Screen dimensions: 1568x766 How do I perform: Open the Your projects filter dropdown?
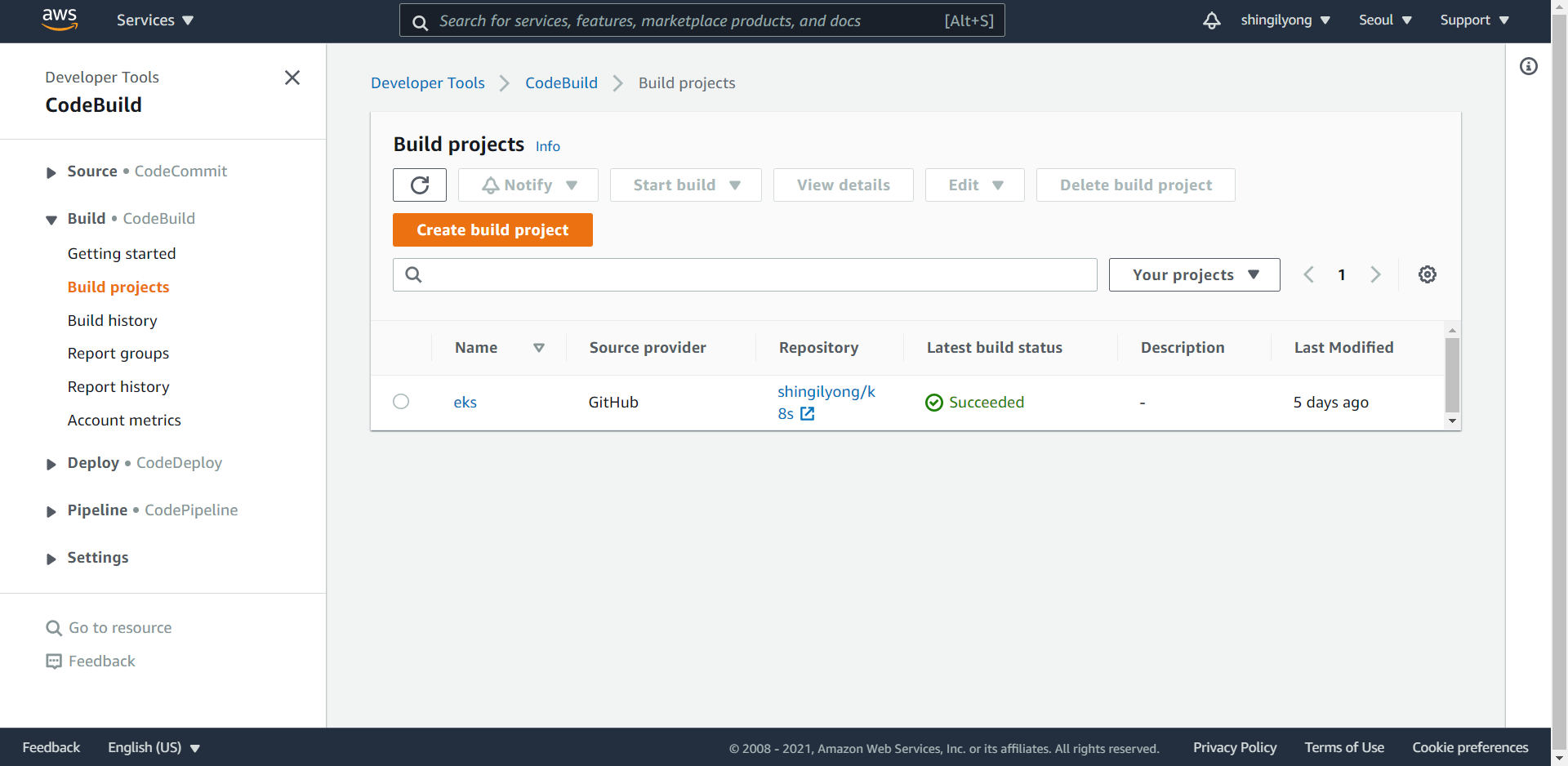tap(1195, 275)
